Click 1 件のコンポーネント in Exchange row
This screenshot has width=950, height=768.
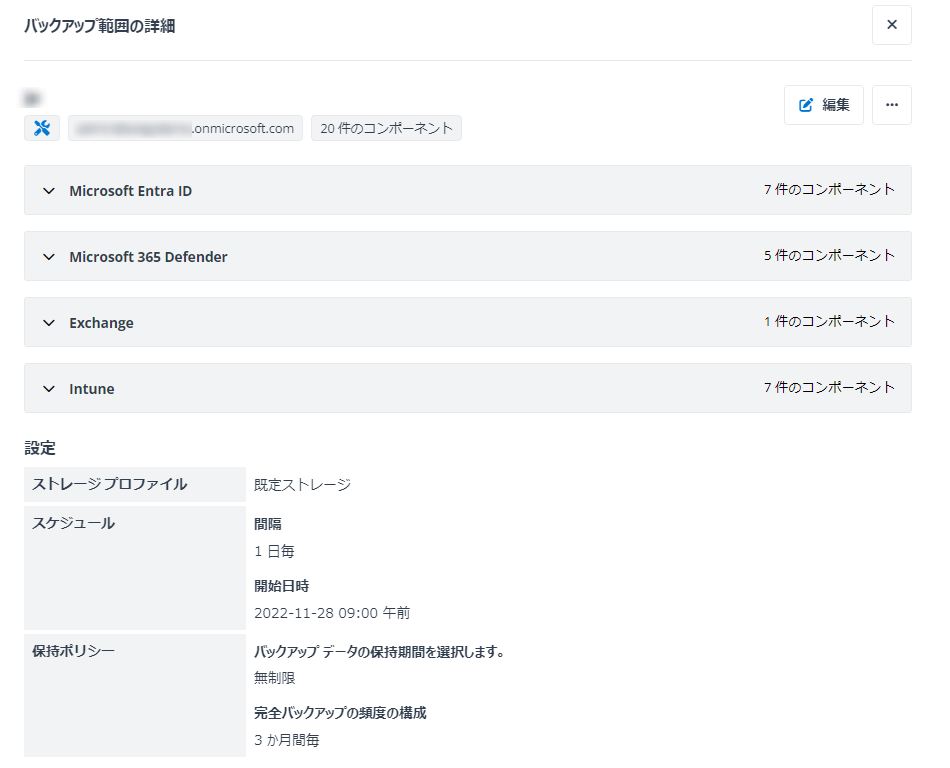pyautogui.click(x=829, y=322)
